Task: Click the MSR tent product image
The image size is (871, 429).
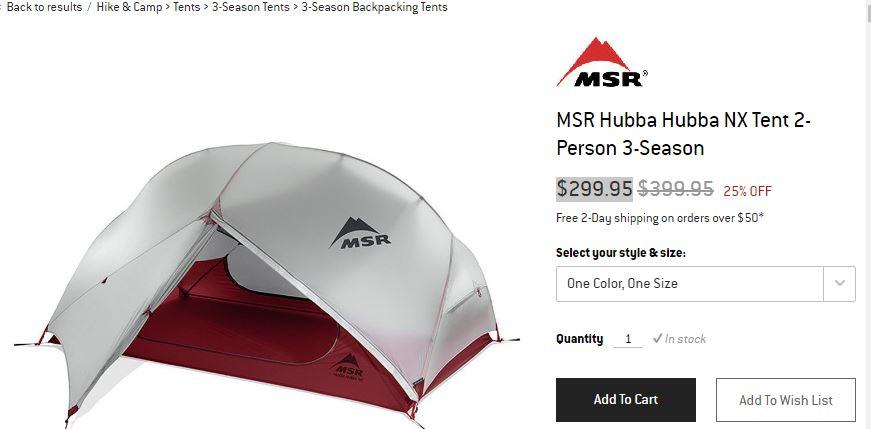Action: [x=267, y=283]
